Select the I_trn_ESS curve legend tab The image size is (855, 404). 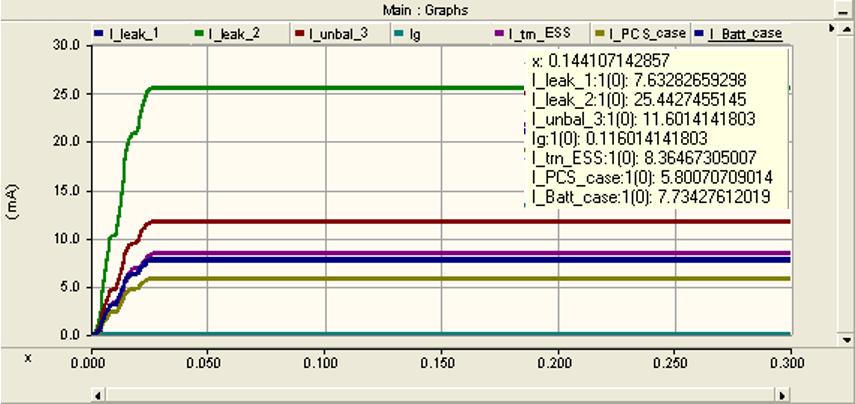point(539,33)
